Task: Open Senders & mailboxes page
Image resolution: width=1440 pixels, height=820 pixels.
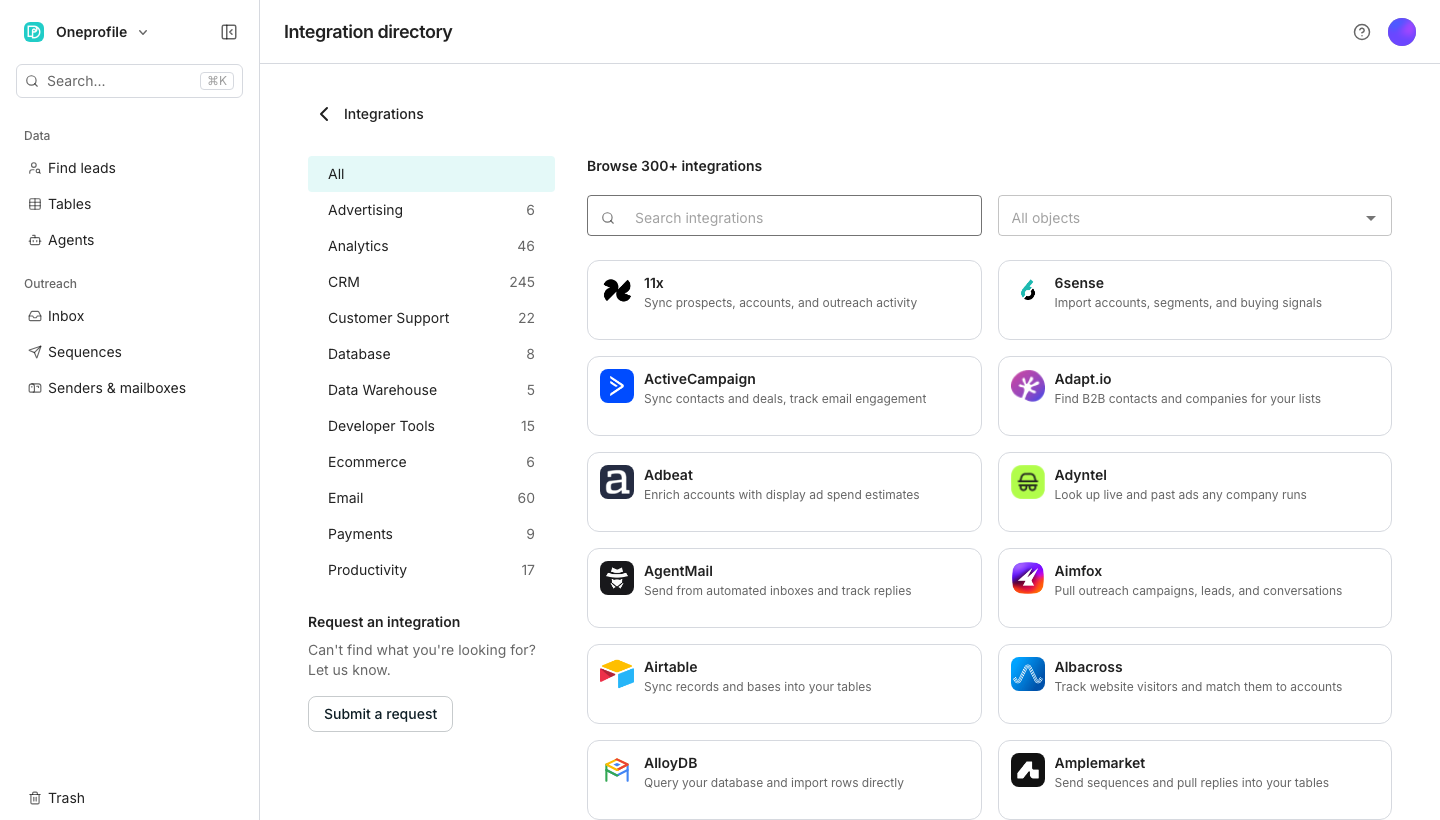Action: tap(129, 388)
